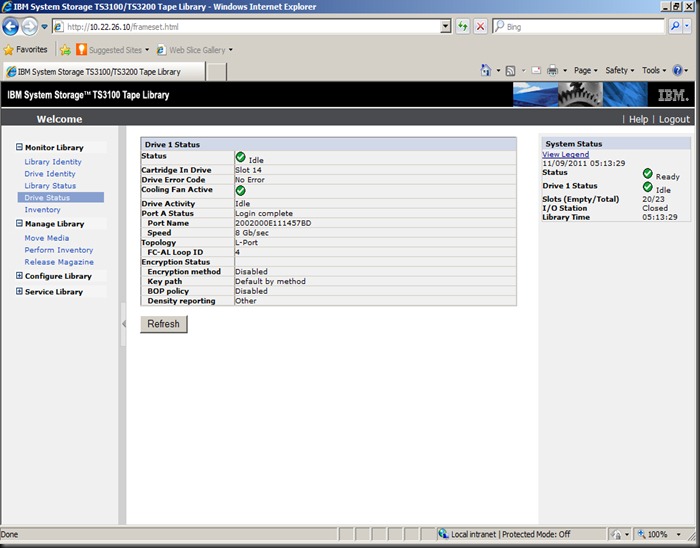Go back with browser Back arrow
This screenshot has width=700, height=548.
(10, 27)
